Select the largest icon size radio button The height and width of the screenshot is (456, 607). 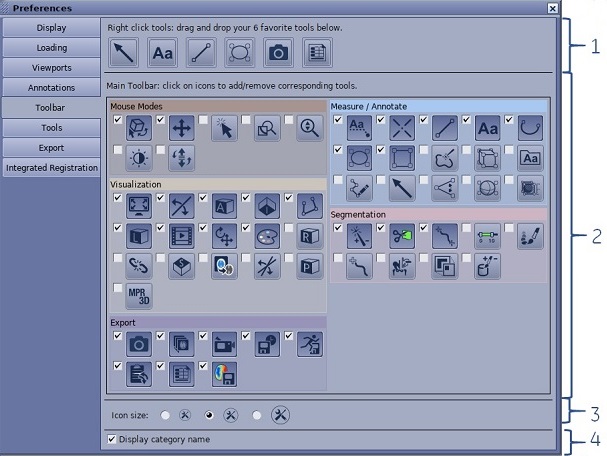click(x=258, y=413)
